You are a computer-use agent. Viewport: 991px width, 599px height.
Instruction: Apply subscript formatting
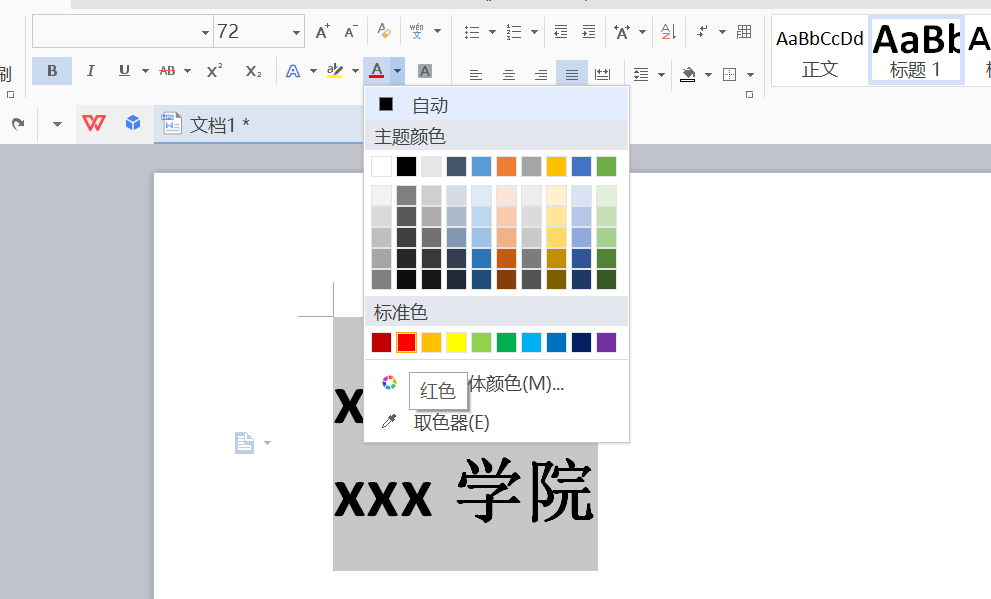pyautogui.click(x=251, y=71)
